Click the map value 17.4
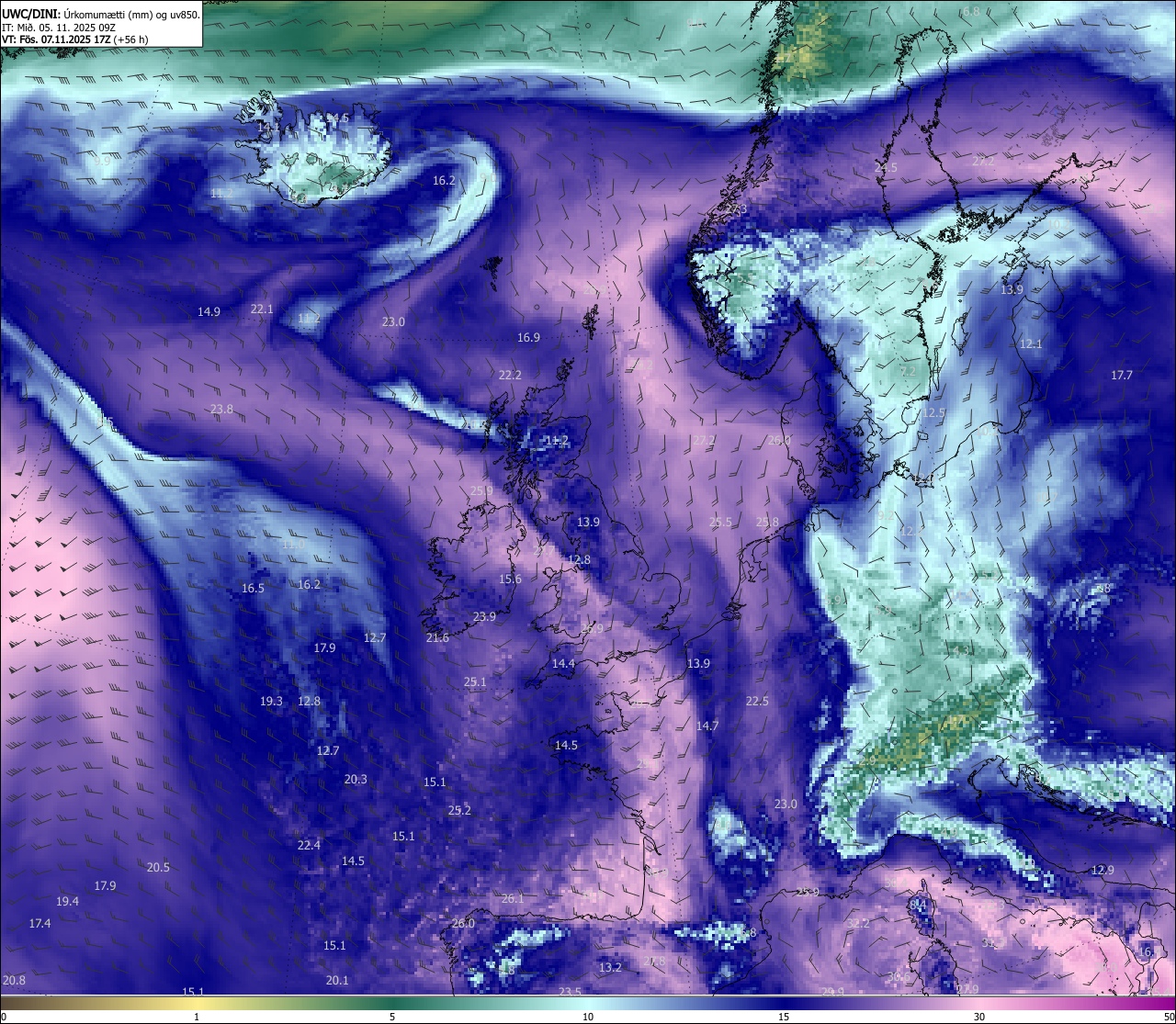Viewport: 1176px width, 1024px height. point(40,924)
